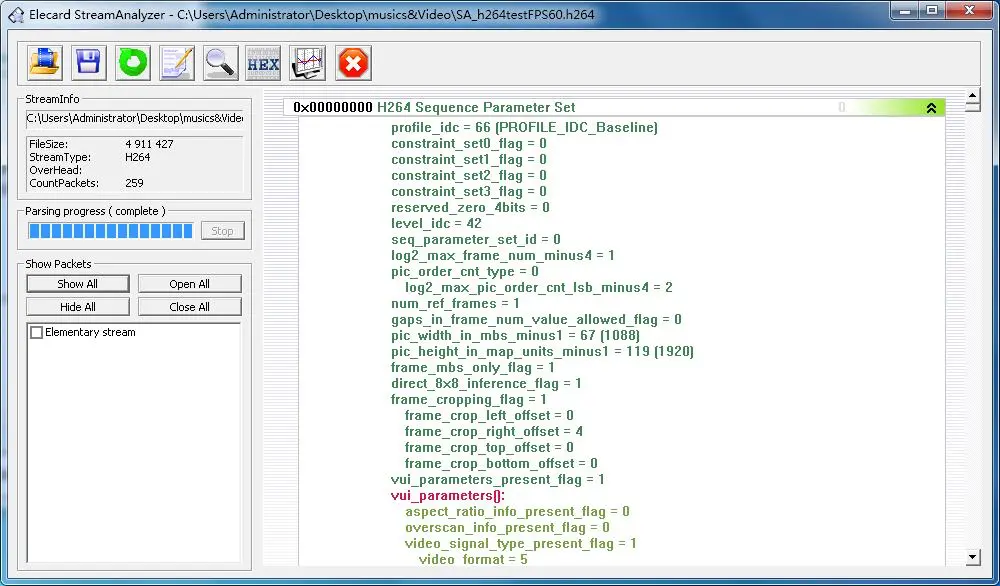Select the constraint_set3_flag = 0 line

tap(469, 191)
